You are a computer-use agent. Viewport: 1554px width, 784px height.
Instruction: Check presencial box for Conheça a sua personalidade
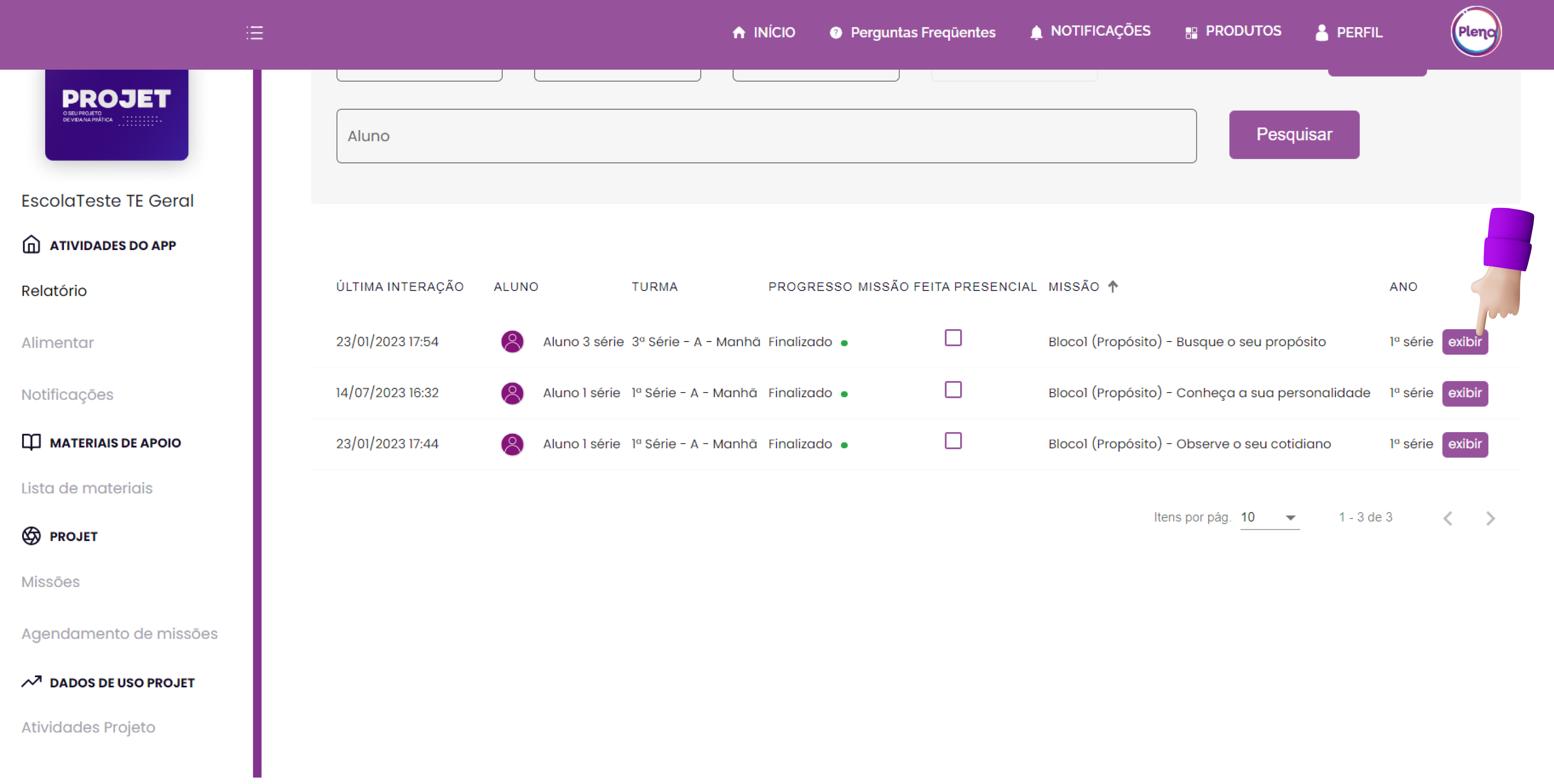952,389
